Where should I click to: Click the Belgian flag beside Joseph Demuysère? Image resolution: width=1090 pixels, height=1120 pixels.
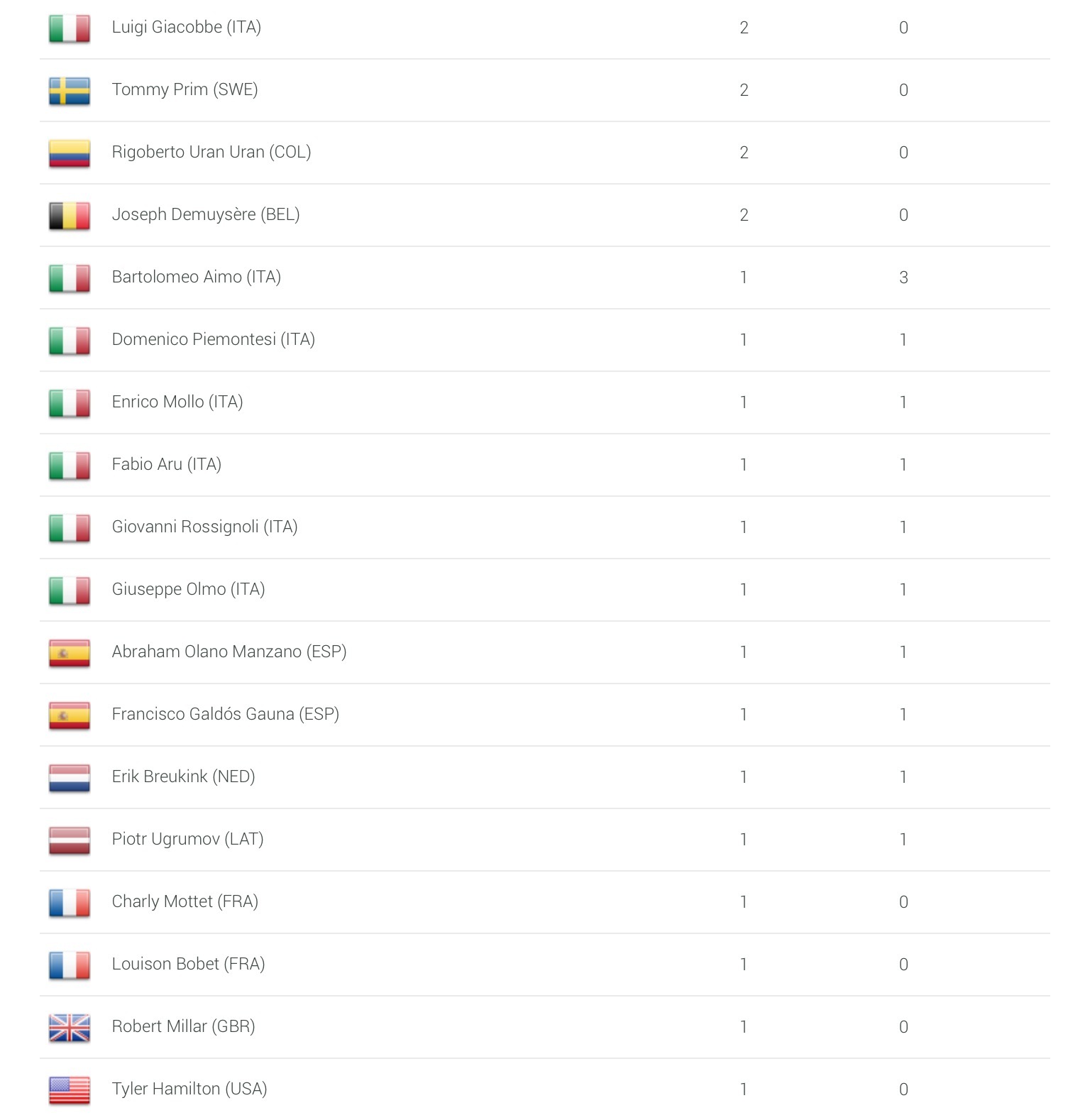tap(70, 216)
